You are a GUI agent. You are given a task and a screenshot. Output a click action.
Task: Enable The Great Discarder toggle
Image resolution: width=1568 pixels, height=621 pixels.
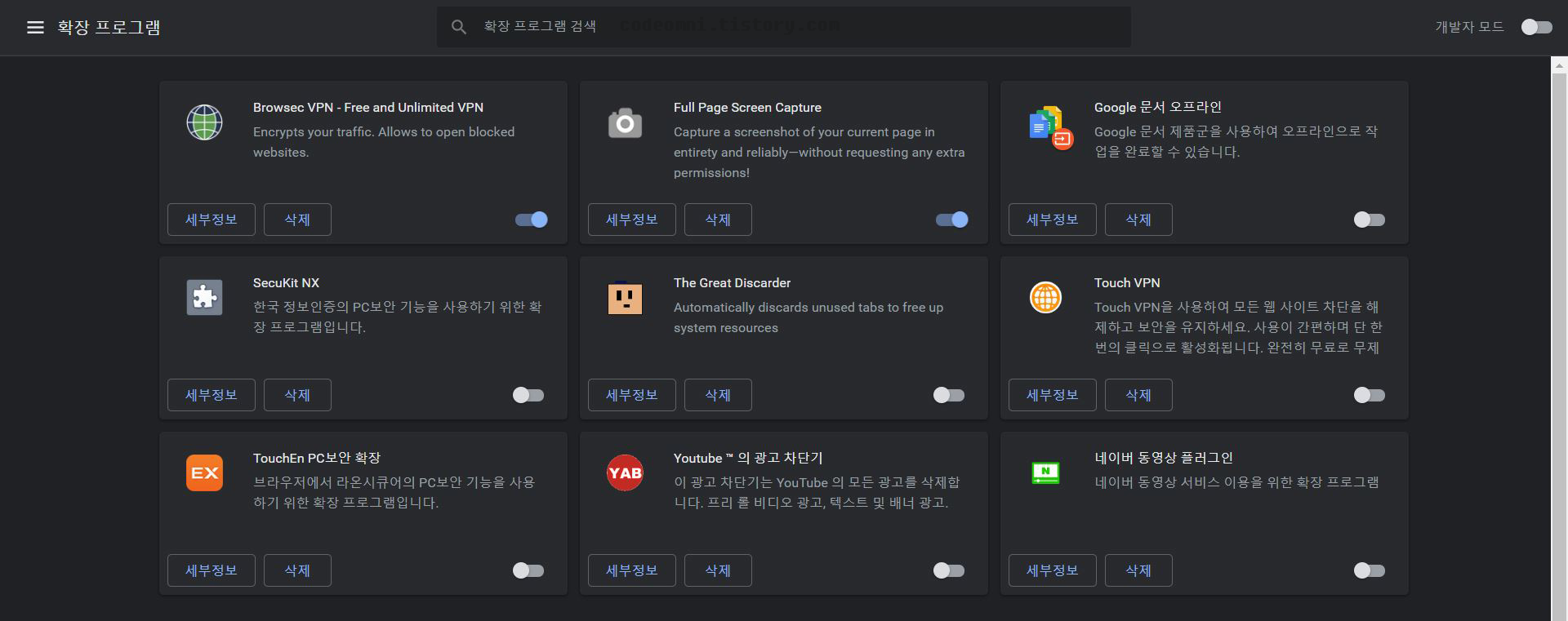pyautogui.click(x=949, y=395)
